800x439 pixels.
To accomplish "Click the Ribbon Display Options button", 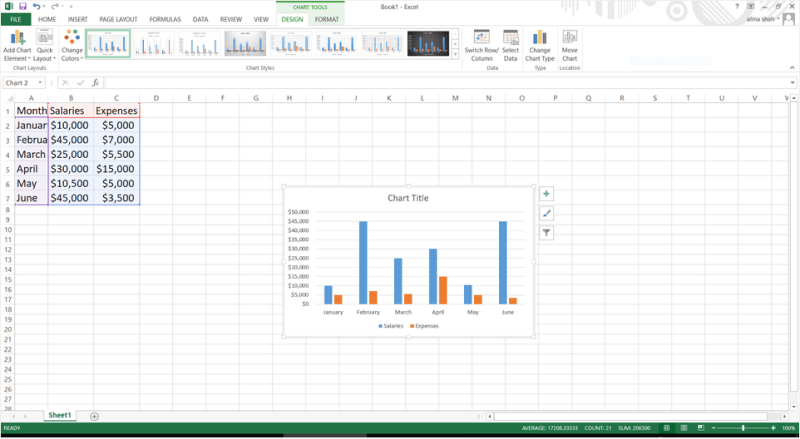I will coord(751,7).
